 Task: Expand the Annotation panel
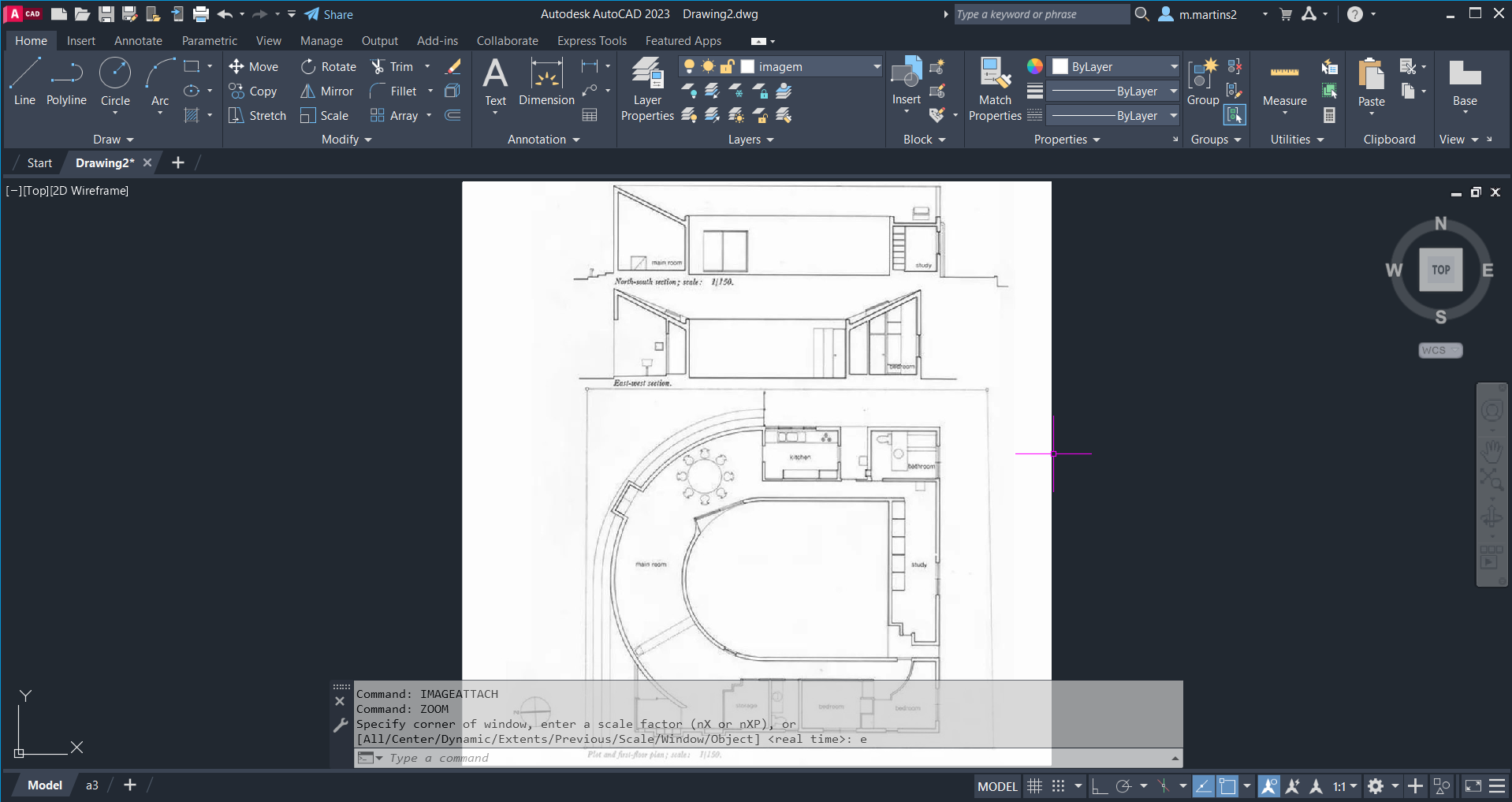pos(544,140)
